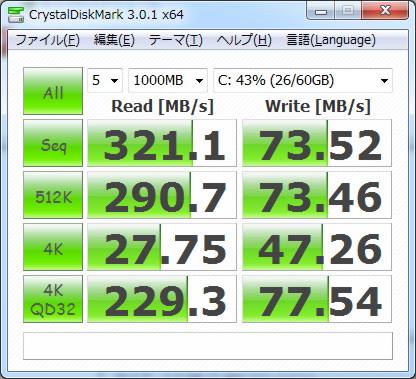Click the empty comment field at bottom
Screen dimensions: 416x379
click(x=208, y=346)
